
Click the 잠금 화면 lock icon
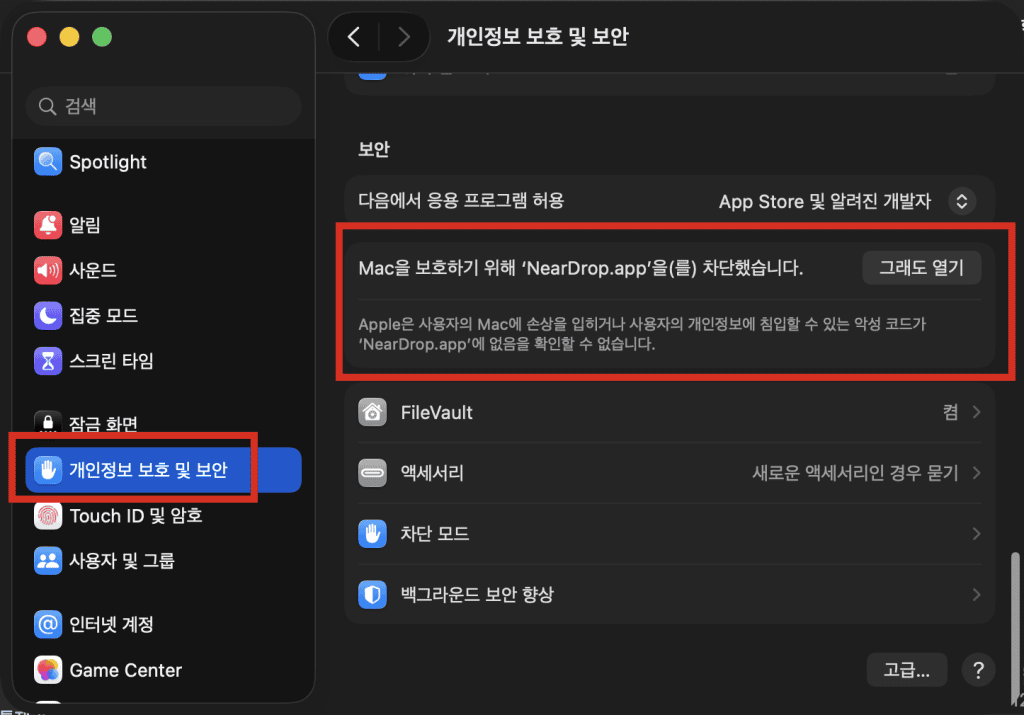click(x=48, y=423)
